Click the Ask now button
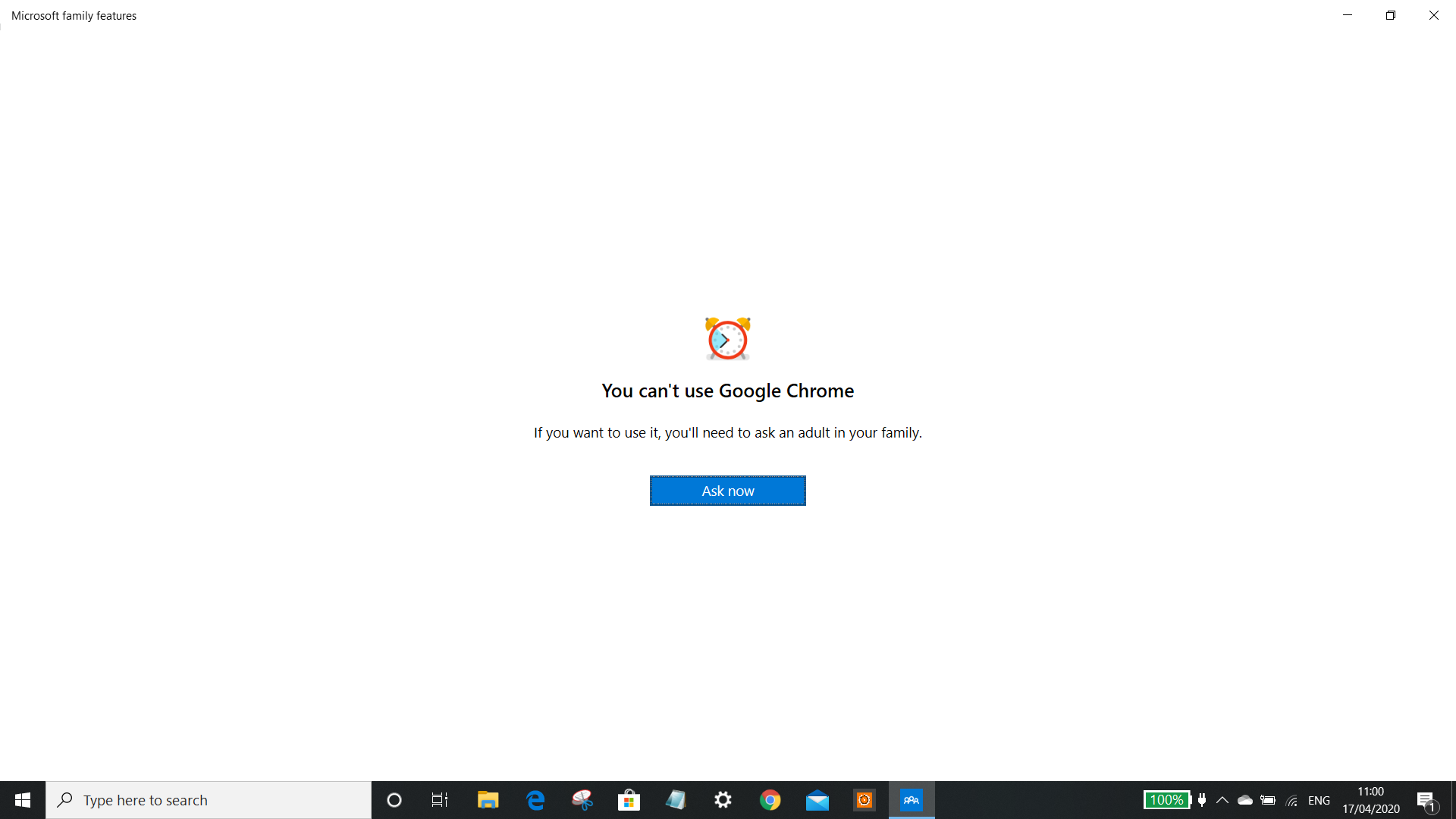 click(727, 490)
